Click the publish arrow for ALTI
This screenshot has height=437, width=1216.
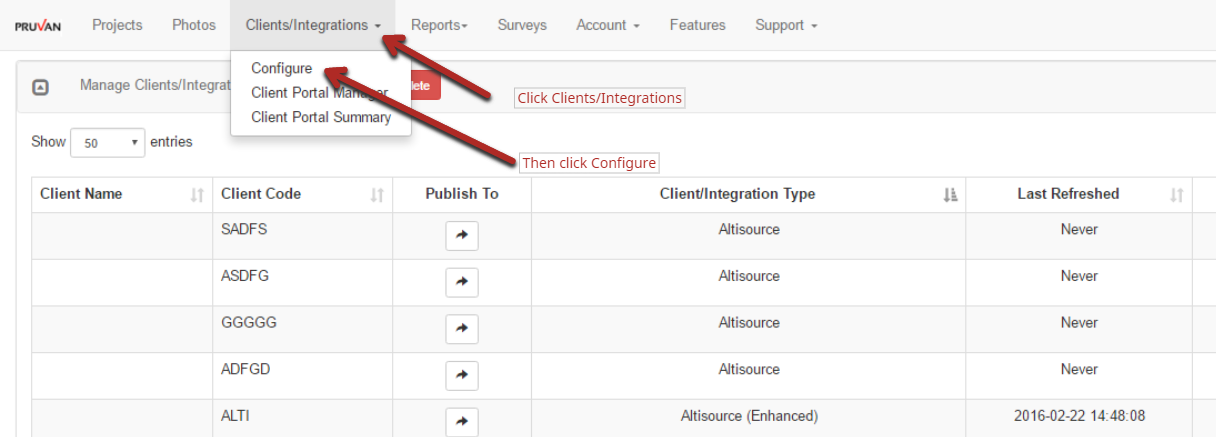pos(461,421)
